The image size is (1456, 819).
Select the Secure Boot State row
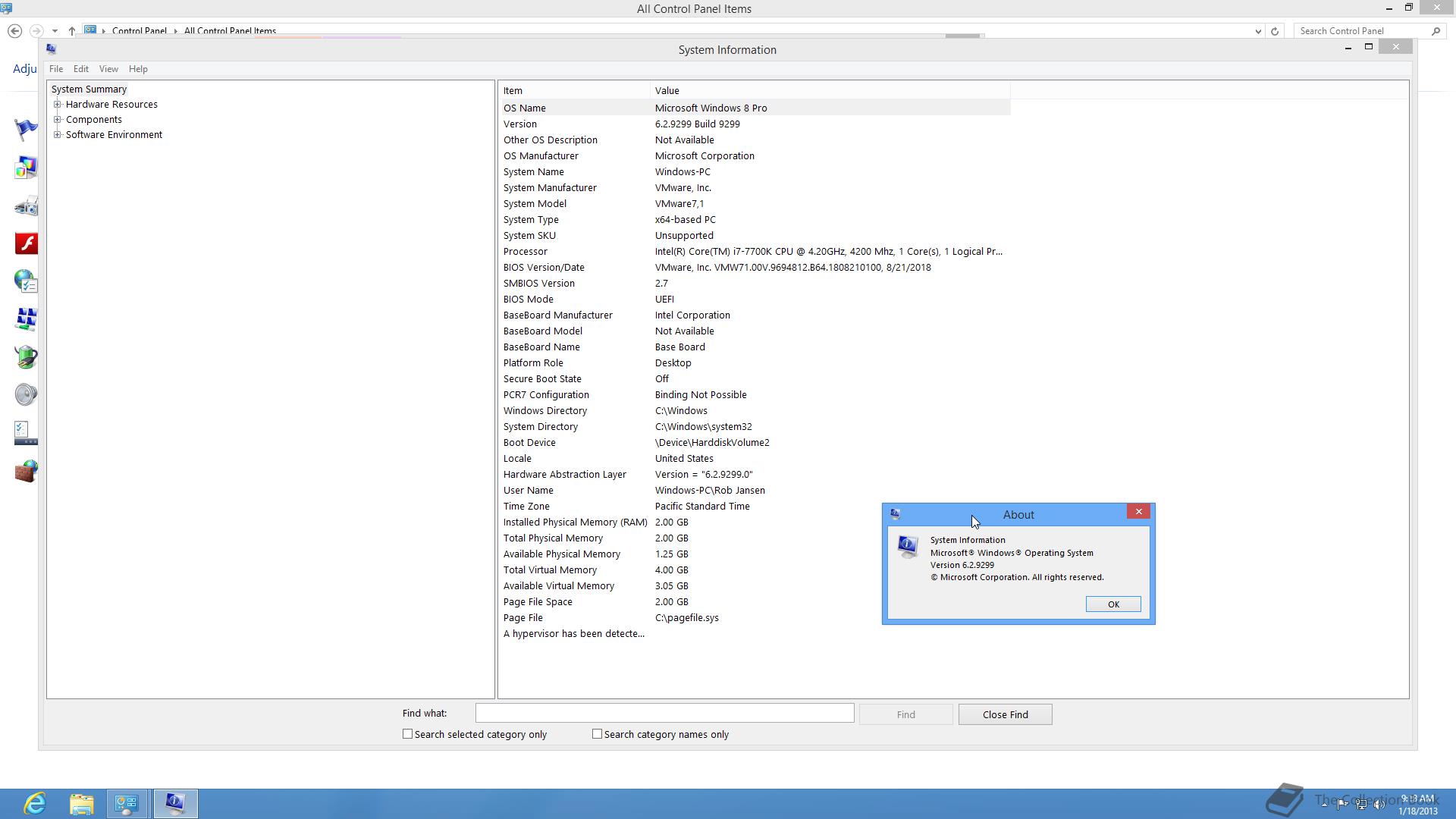pos(755,379)
